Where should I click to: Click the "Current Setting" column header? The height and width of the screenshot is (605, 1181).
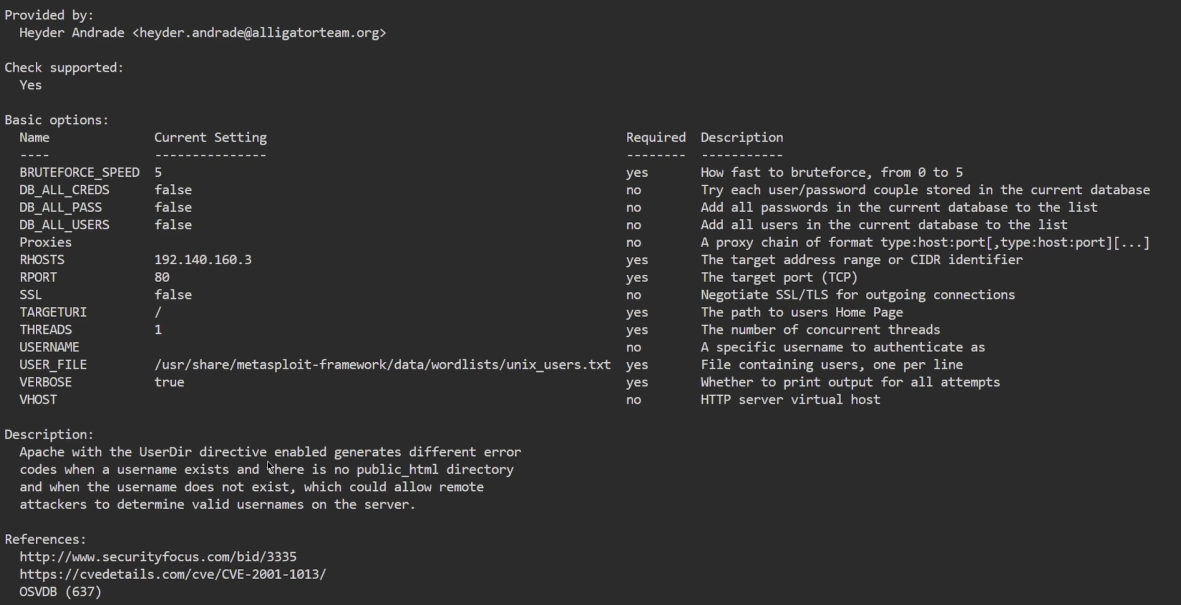[x=210, y=138]
